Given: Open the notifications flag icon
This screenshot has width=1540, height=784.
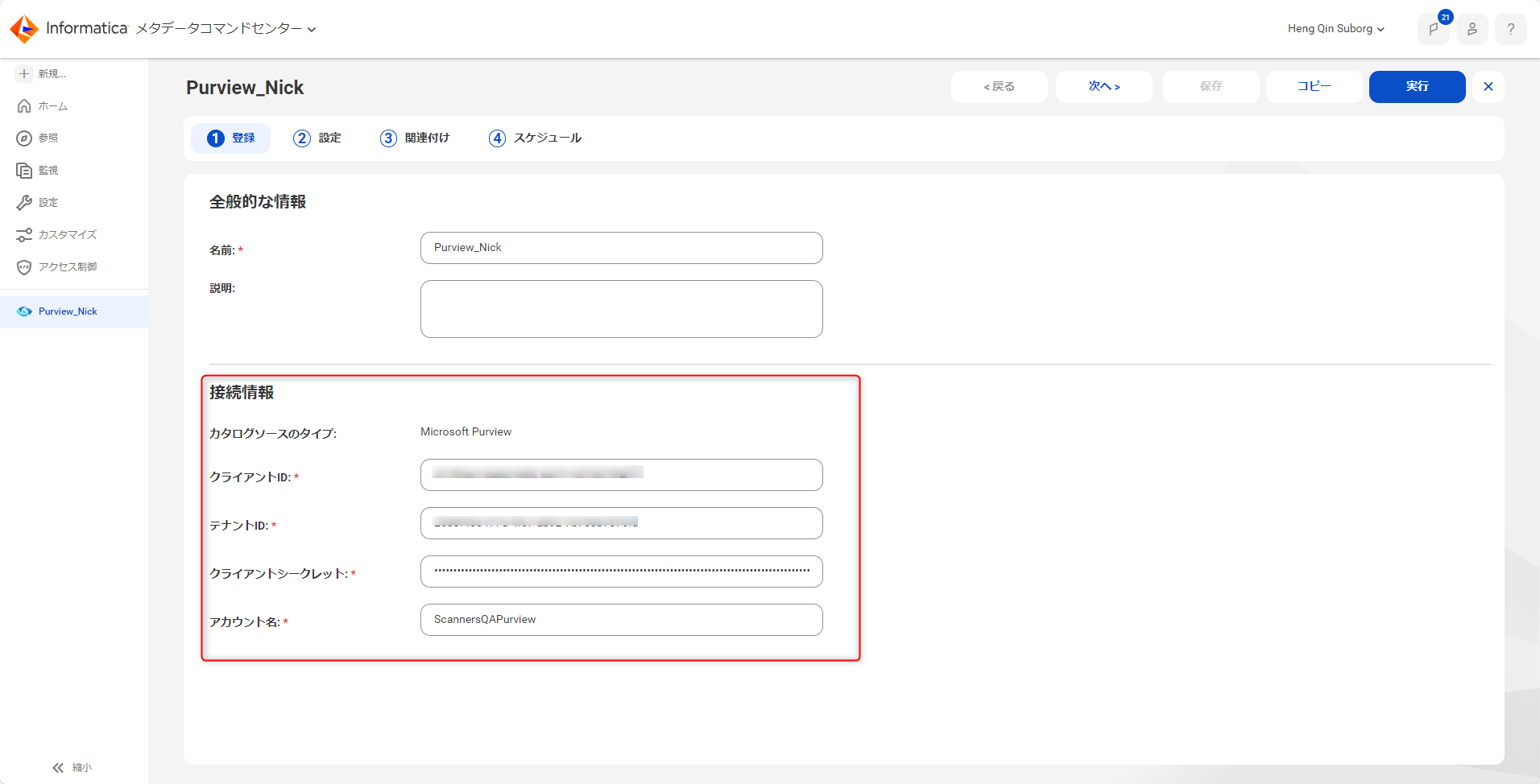Looking at the screenshot, I should tap(1434, 29).
